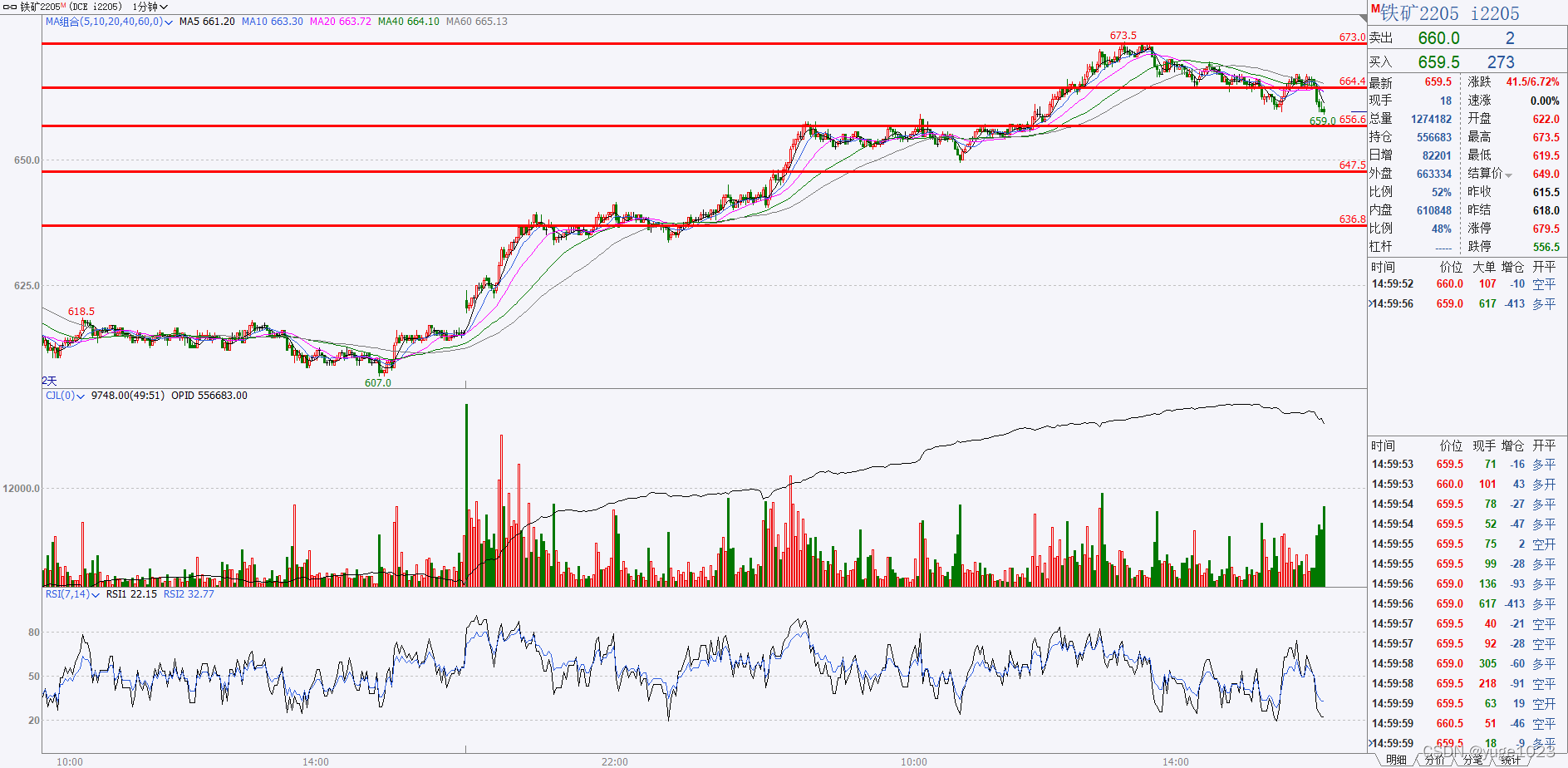Click the 22:00 time axis label

coord(615,762)
